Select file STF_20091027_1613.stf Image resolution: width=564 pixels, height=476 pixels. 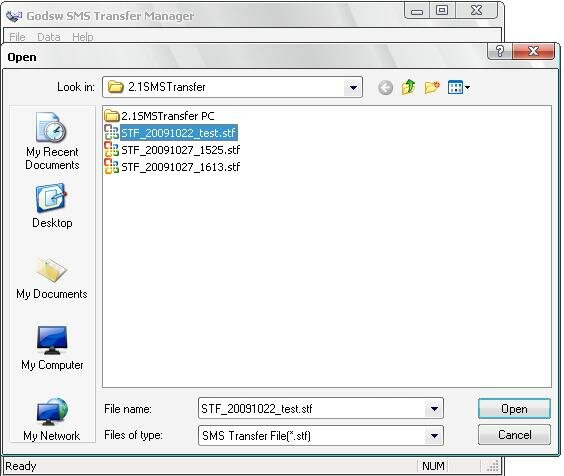coord(172,167)
